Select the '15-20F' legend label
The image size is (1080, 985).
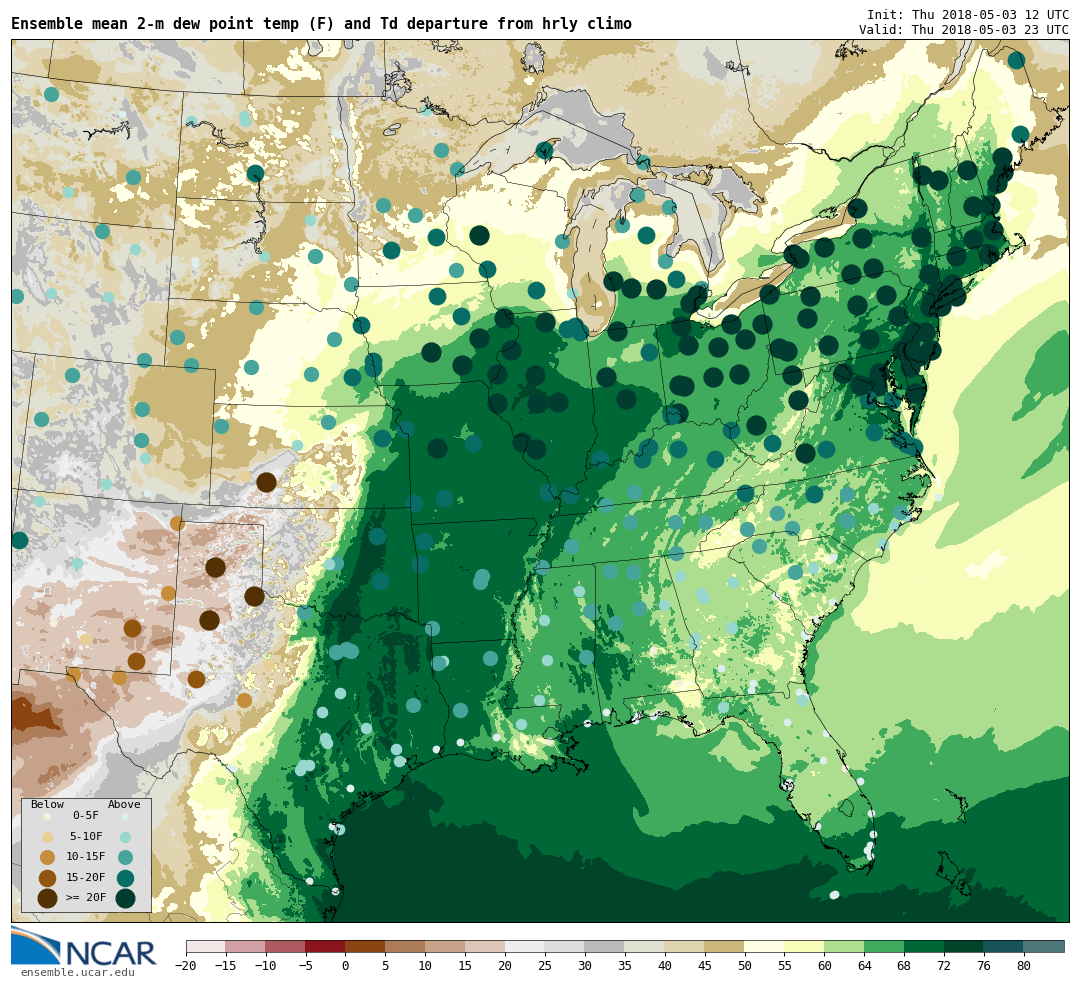(x=85, y=878)
